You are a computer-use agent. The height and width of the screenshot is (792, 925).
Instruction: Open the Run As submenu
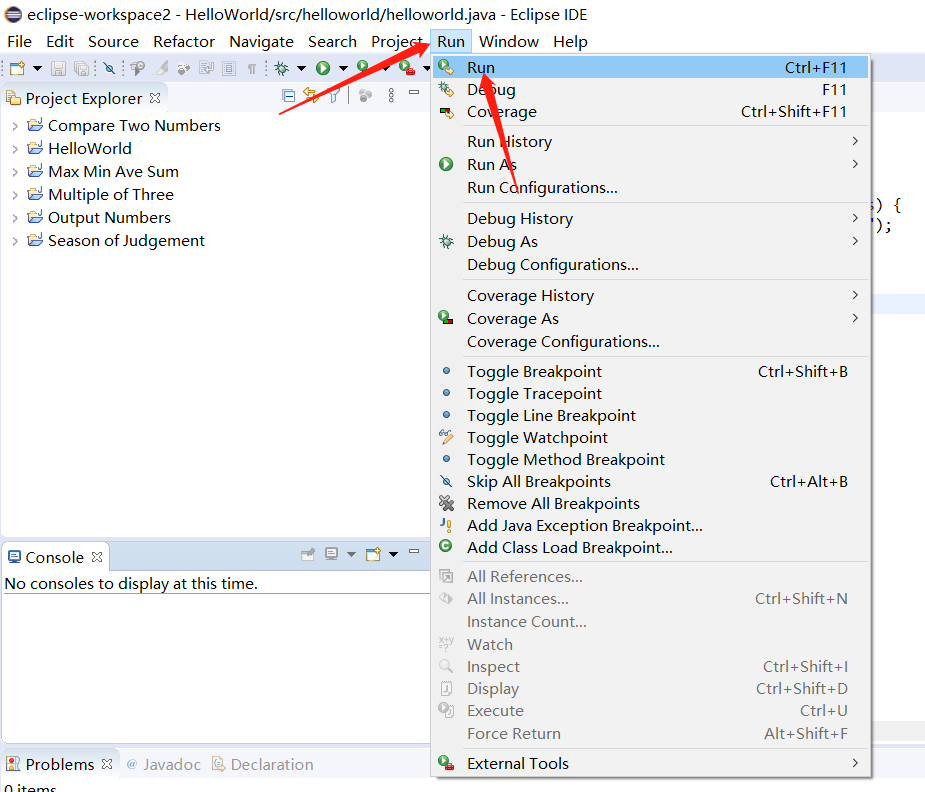pyautogui.click(x=650, y=165)
